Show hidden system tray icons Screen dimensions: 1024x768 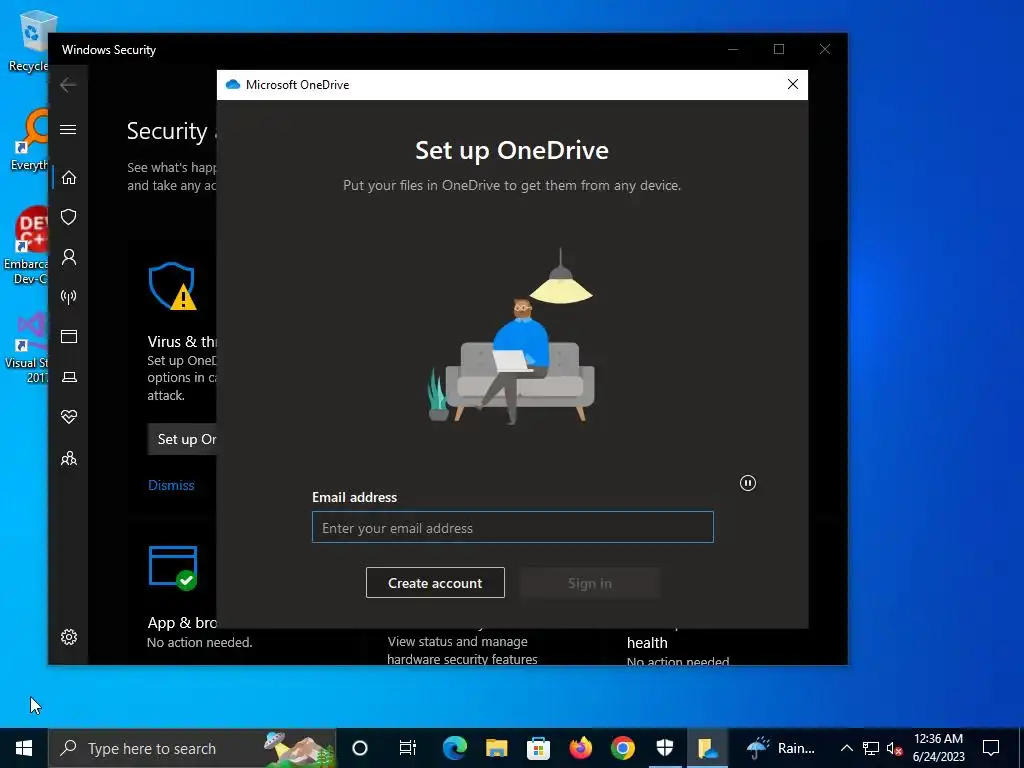[x=846, y=748]
